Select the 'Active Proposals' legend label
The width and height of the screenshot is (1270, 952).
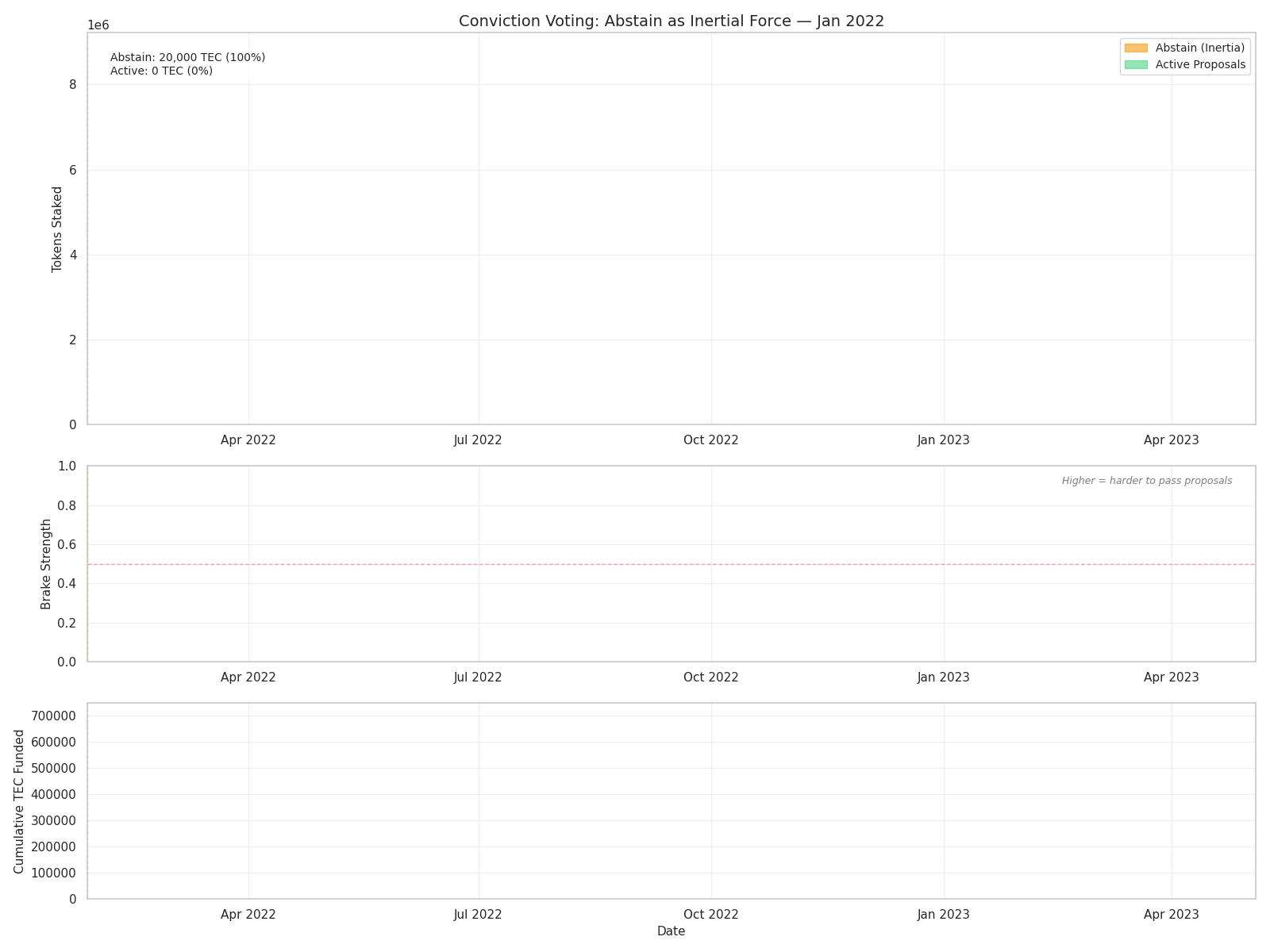click(x=1200, y=65)
